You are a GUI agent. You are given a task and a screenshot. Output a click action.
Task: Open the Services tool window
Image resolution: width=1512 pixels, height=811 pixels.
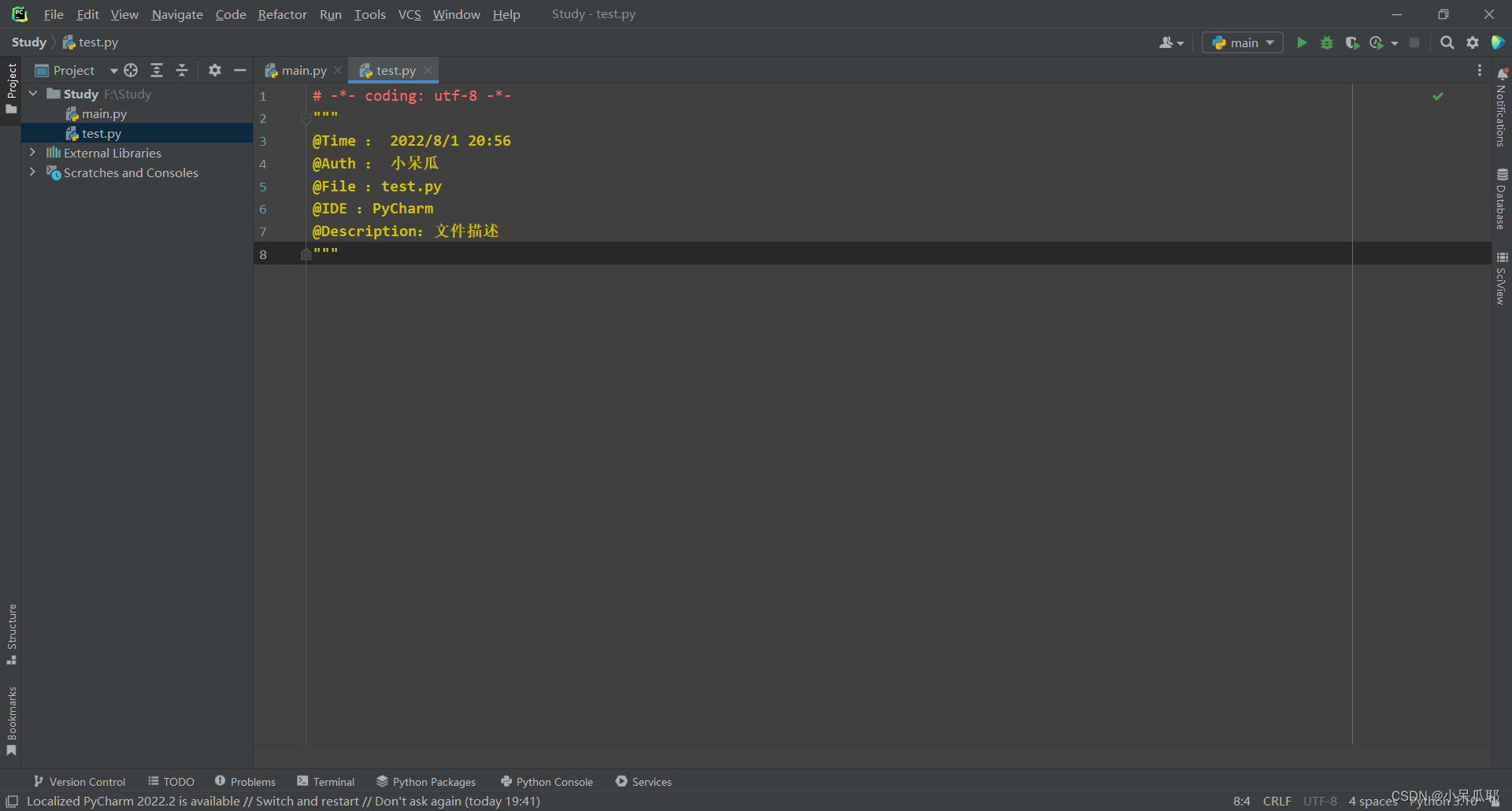pyautogui.click(x=643, y=781)
